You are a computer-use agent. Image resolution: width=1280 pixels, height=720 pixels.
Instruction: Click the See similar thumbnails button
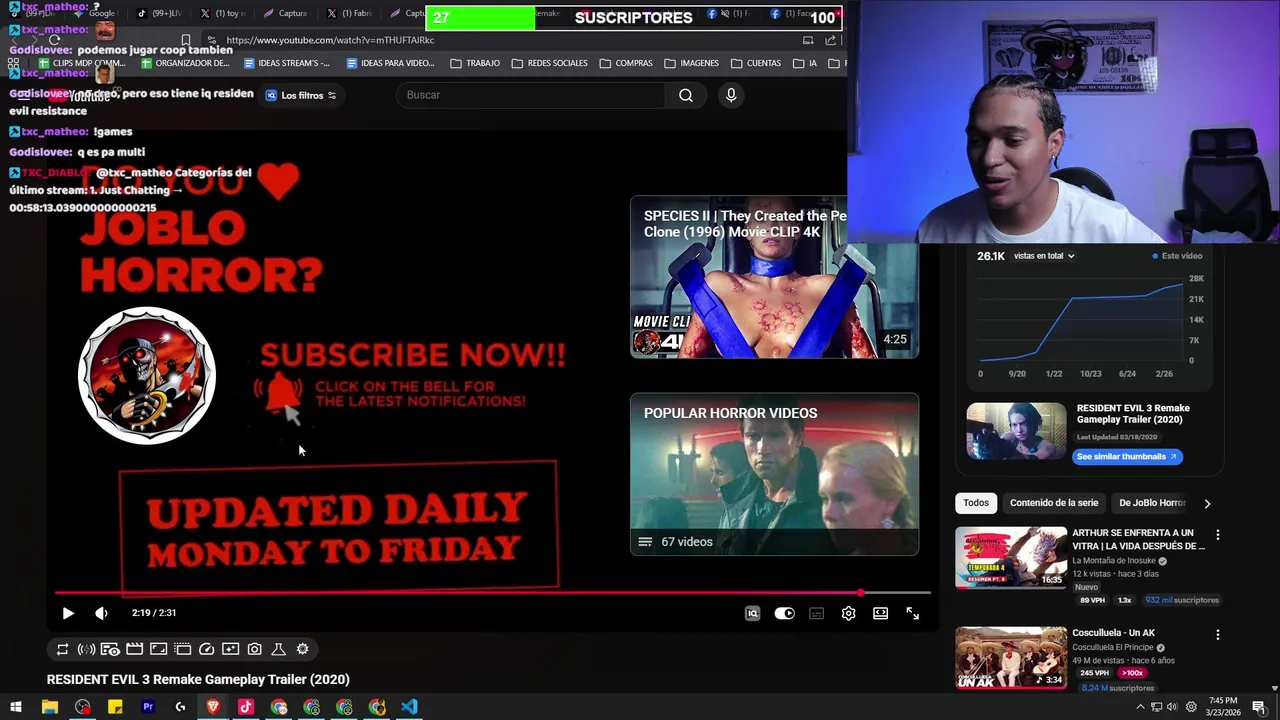tap(1127, 456)
